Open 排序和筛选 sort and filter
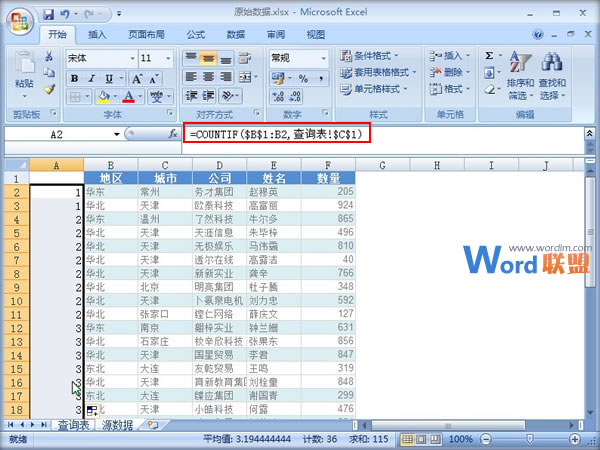600x450 pixels. (520, 75)
